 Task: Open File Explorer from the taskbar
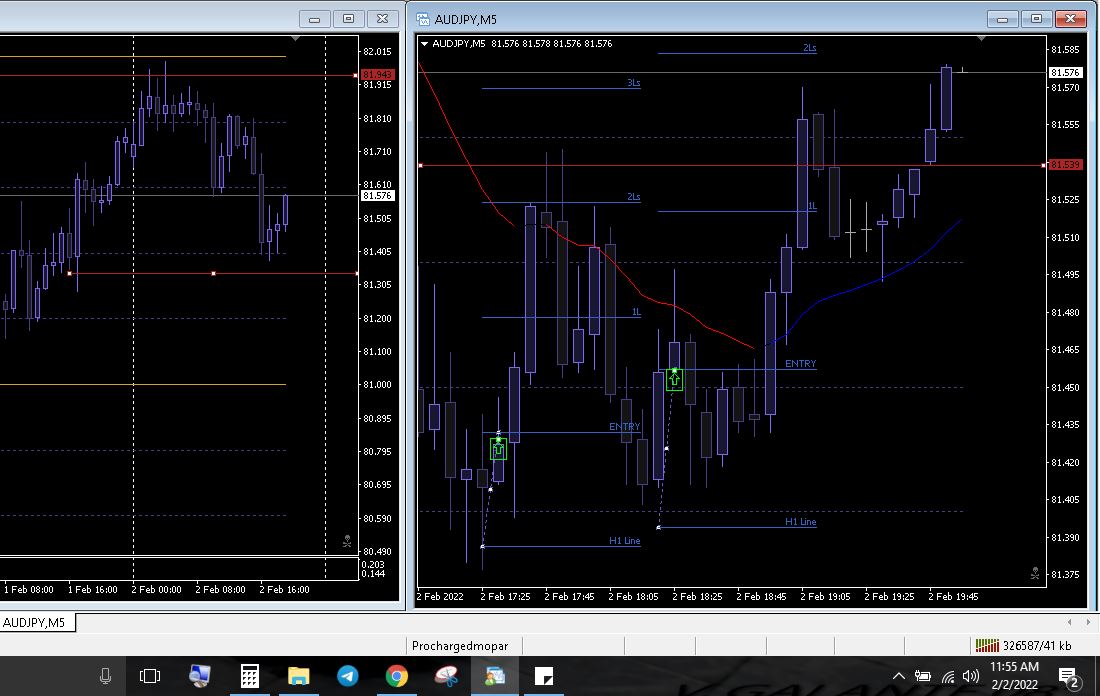pos(299,677)
